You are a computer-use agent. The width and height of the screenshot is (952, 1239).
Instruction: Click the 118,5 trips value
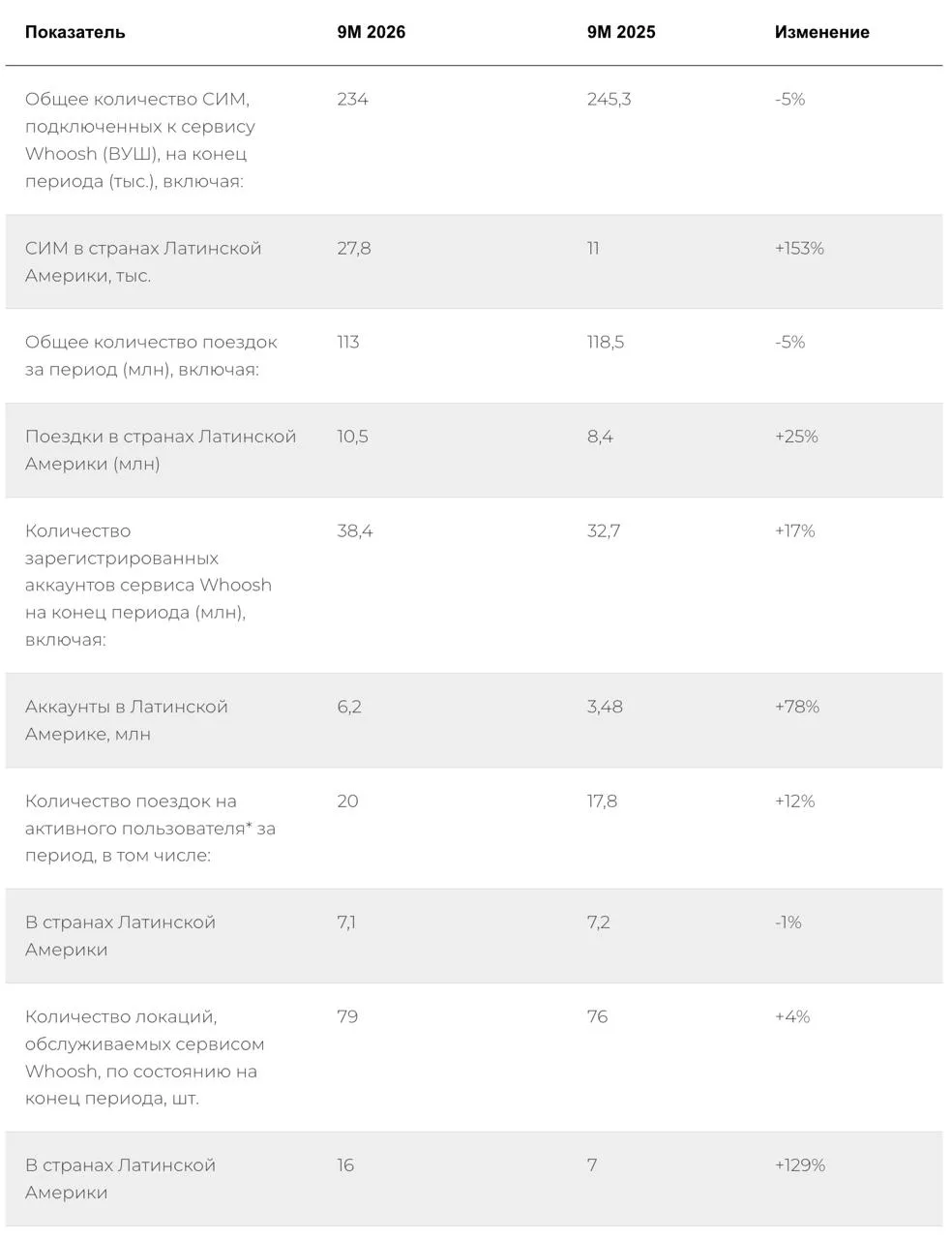coord(606,342)
